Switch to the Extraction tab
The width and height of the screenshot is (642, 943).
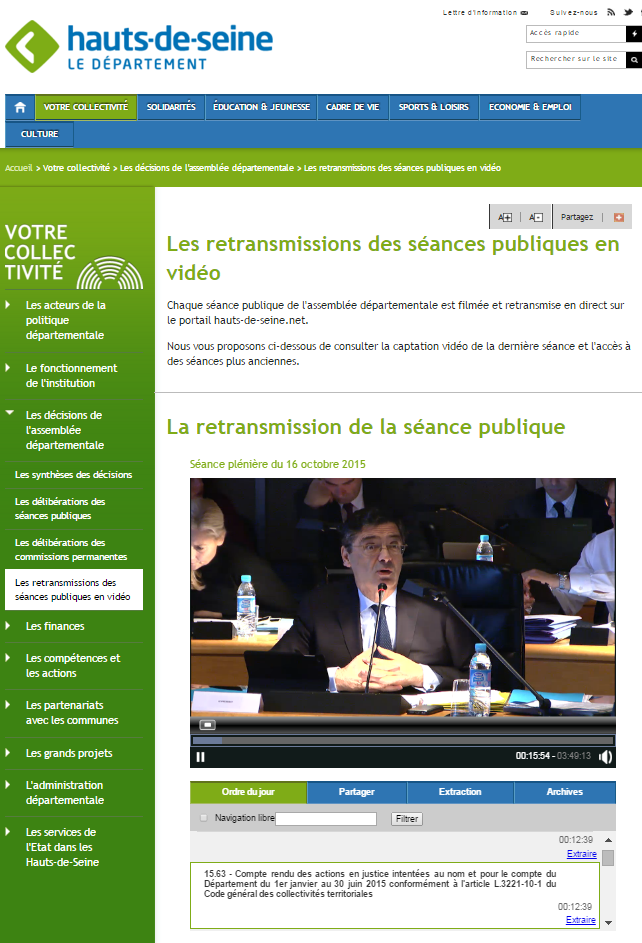point(460,792)
